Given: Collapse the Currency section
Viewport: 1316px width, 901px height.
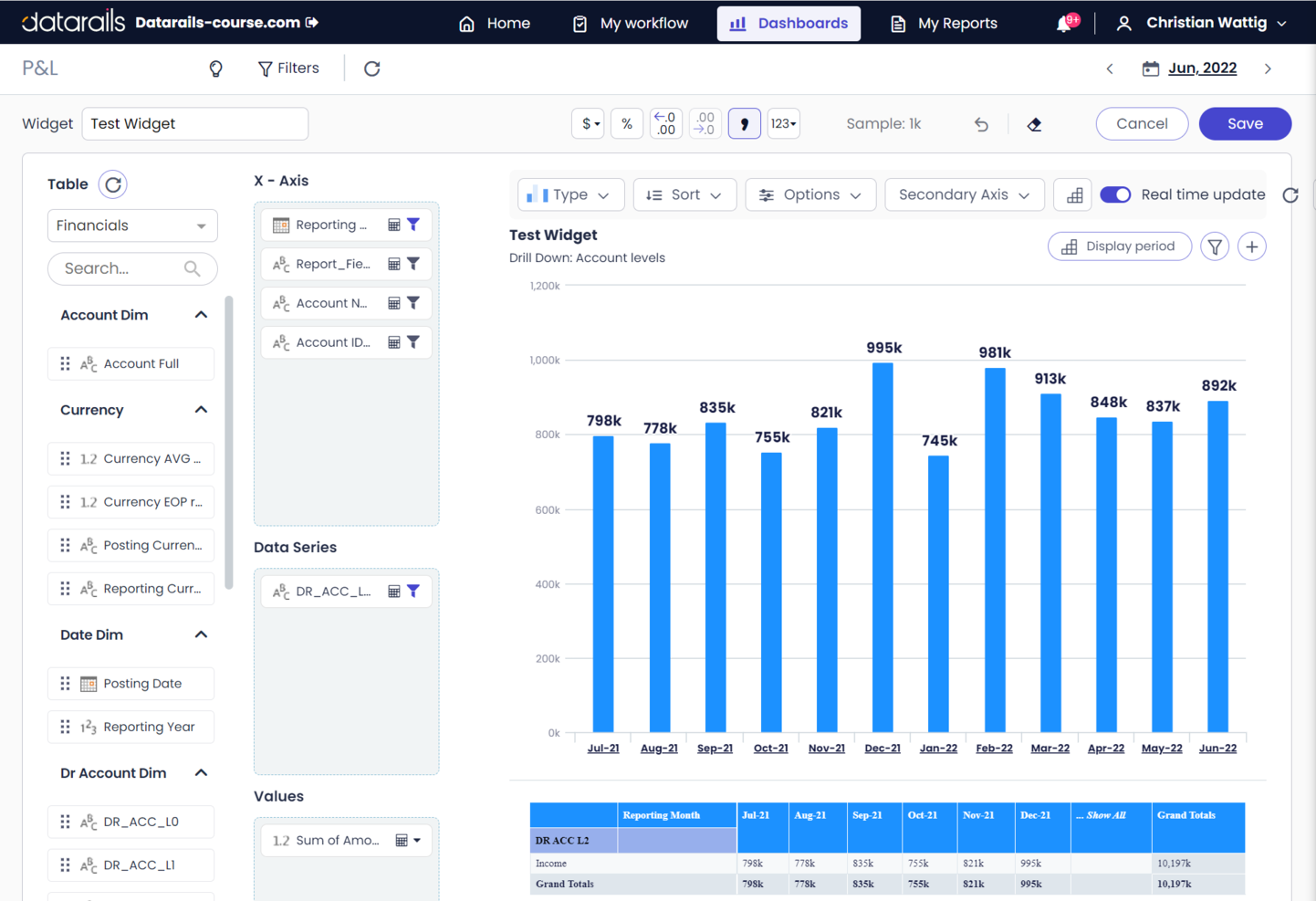Looking at the screenshot, I should pos(201,409).
